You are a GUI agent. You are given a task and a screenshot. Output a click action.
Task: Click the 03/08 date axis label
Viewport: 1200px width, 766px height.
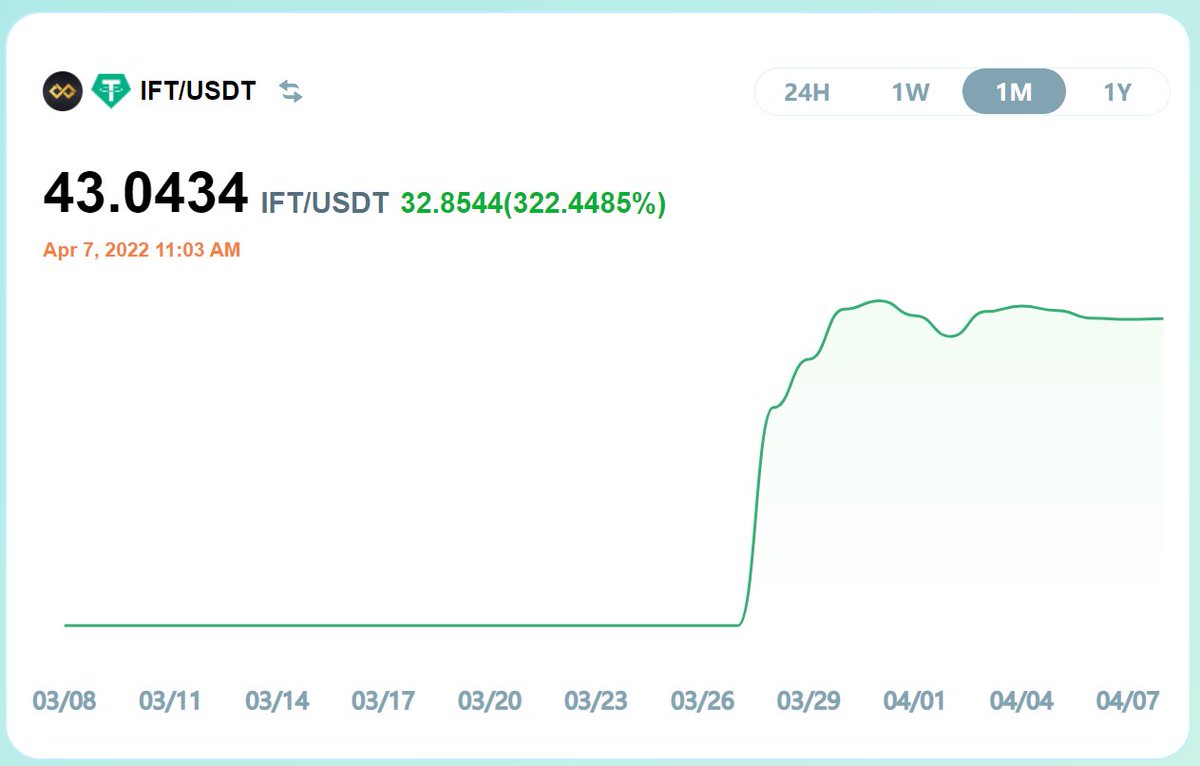pos(64,701)
